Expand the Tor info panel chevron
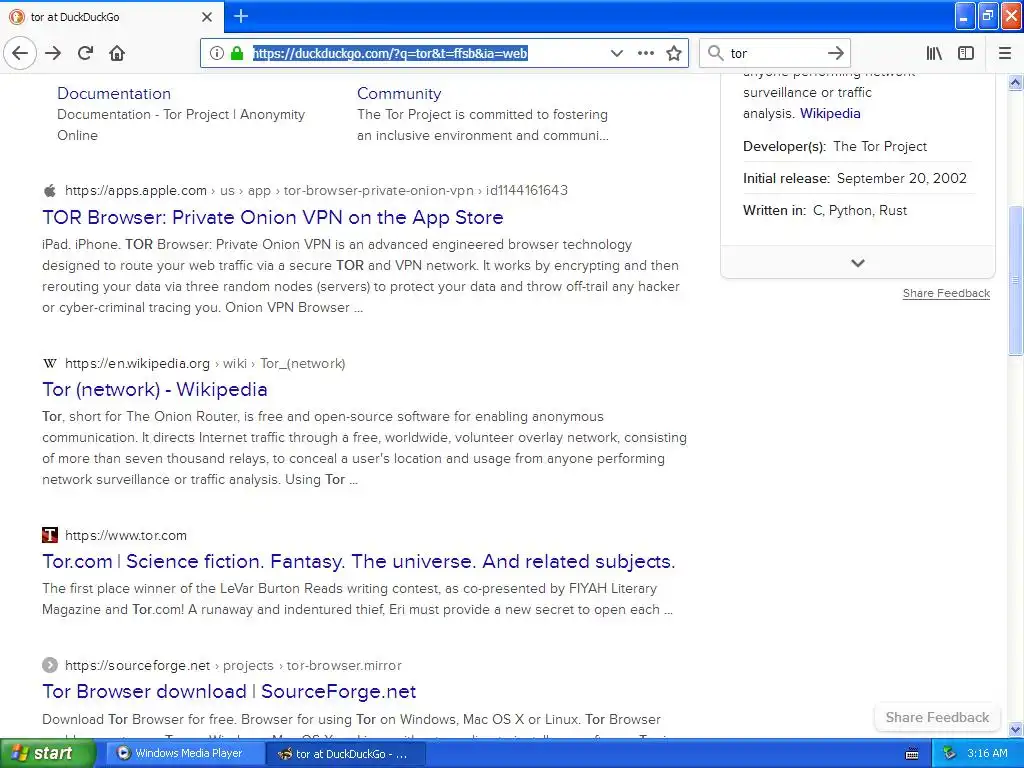Screen dimensions: 1024x768 click(x=857, y=263)
